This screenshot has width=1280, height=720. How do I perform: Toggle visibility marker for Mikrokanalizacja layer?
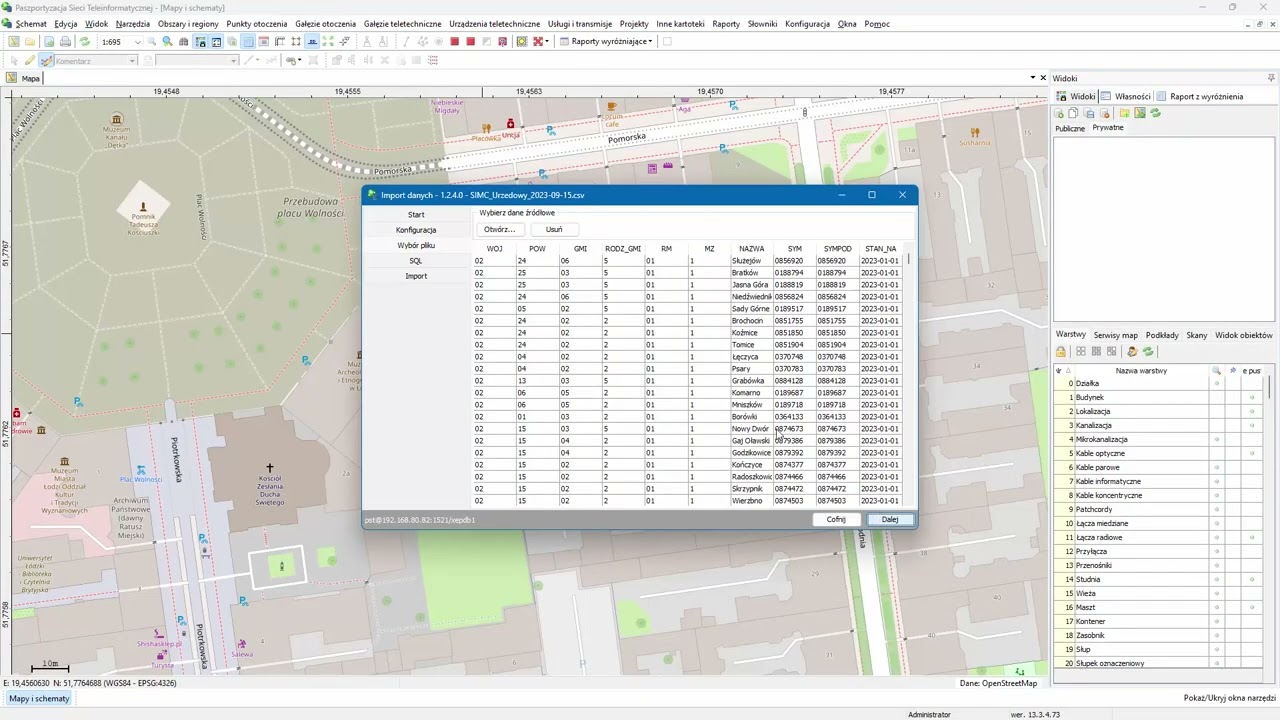click(1217, 440)
